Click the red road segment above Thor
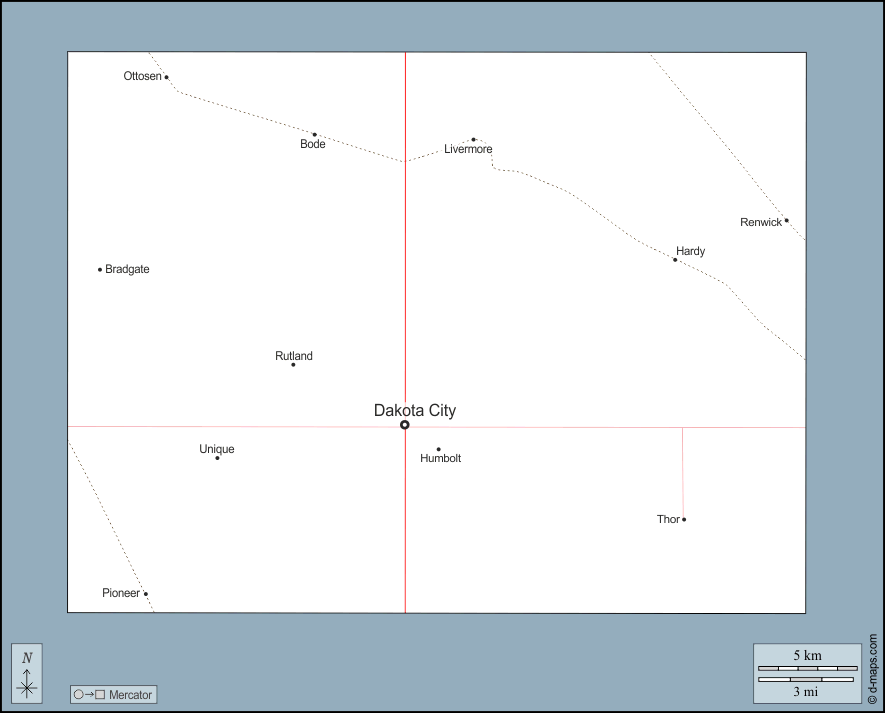Viewport: 885px width, 713px height. click(683, 470)
